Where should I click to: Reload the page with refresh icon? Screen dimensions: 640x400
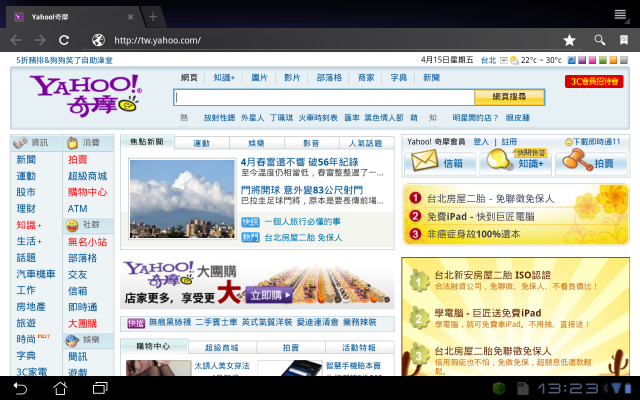point(64,40)
